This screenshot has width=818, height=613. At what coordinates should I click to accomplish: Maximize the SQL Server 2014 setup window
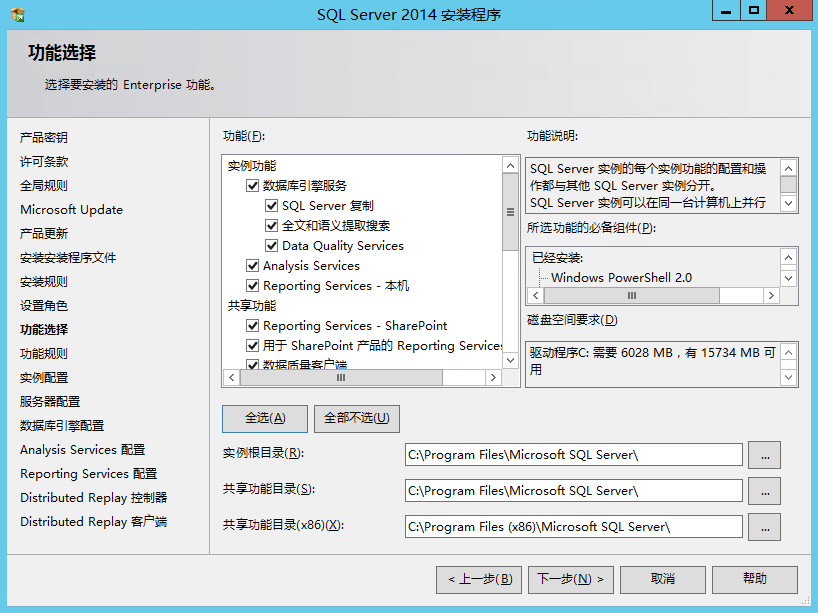(x=753, y=10)
